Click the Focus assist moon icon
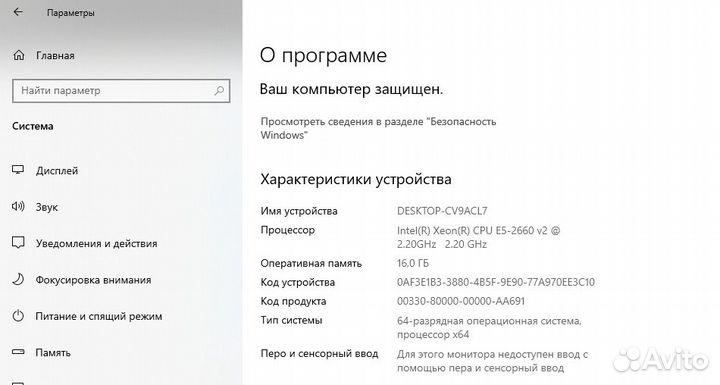This screenshot has height=385, width=720. 18,279
